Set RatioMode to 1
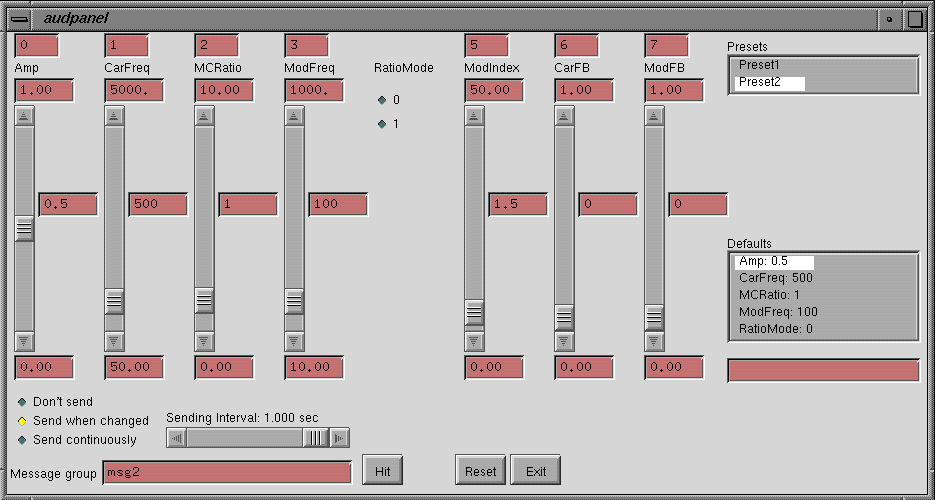This screenshot has width=935, height=500. (x=381, y=124)
